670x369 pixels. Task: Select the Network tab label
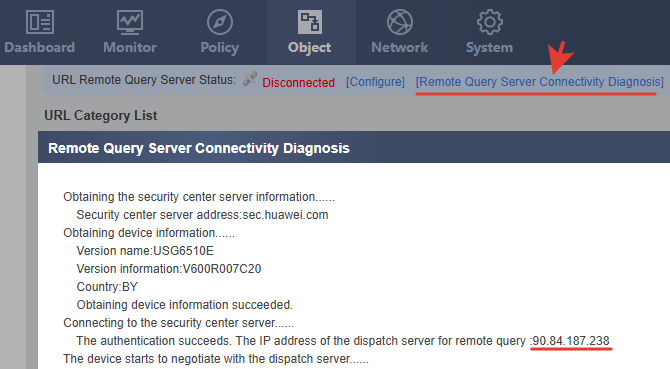400,47
